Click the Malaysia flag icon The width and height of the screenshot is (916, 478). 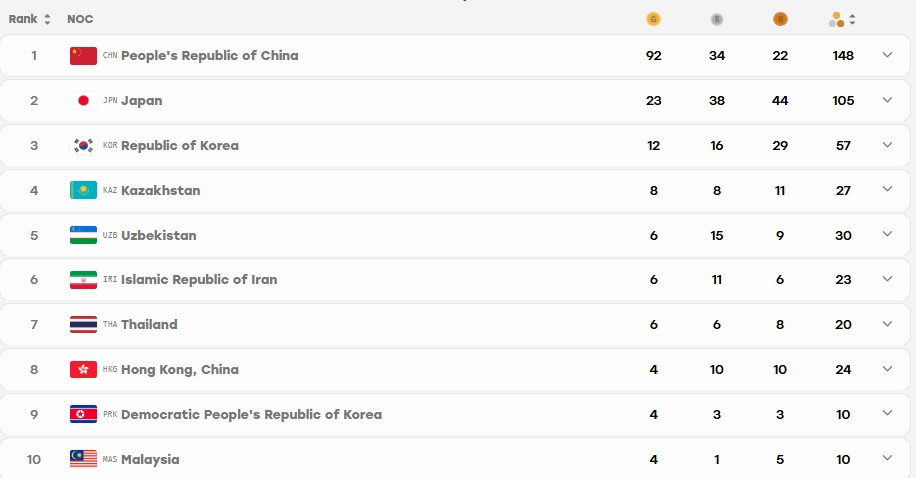(x=84, y=459)
